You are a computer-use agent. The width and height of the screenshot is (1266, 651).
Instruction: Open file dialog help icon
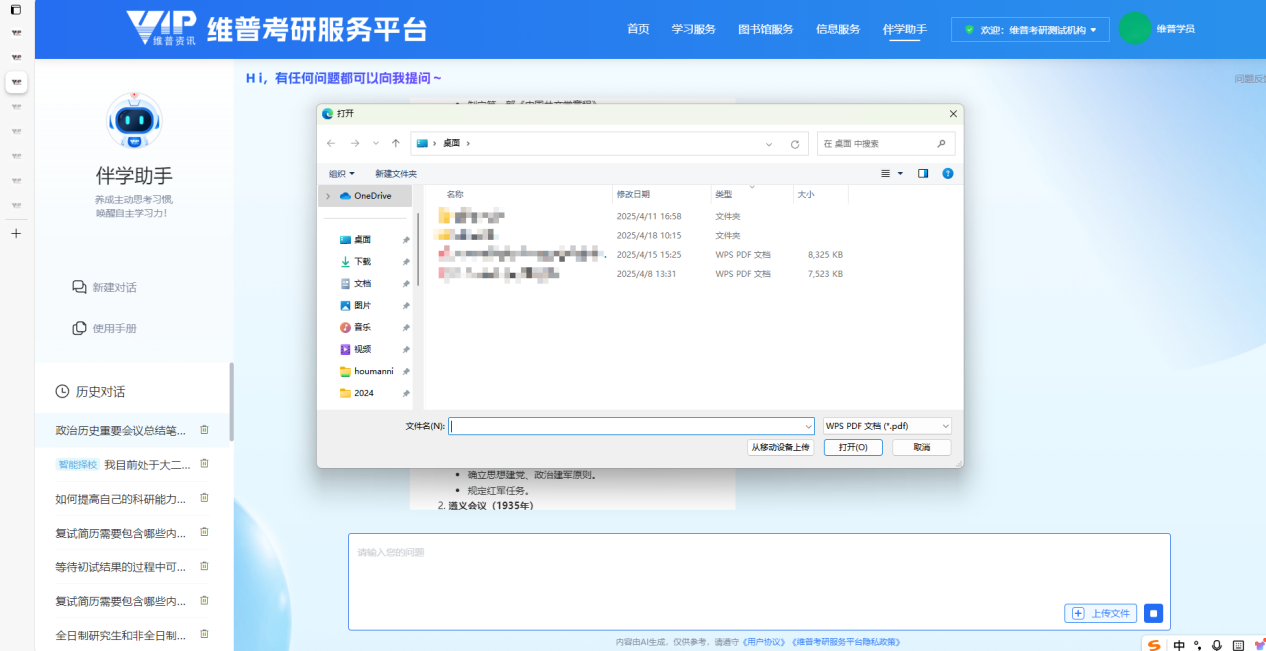(947, 173)
